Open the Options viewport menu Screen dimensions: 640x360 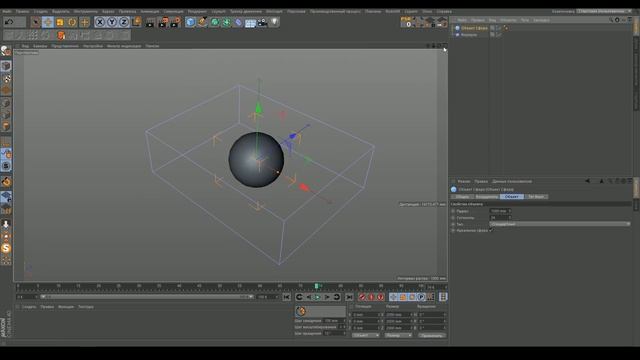[93, 46]
